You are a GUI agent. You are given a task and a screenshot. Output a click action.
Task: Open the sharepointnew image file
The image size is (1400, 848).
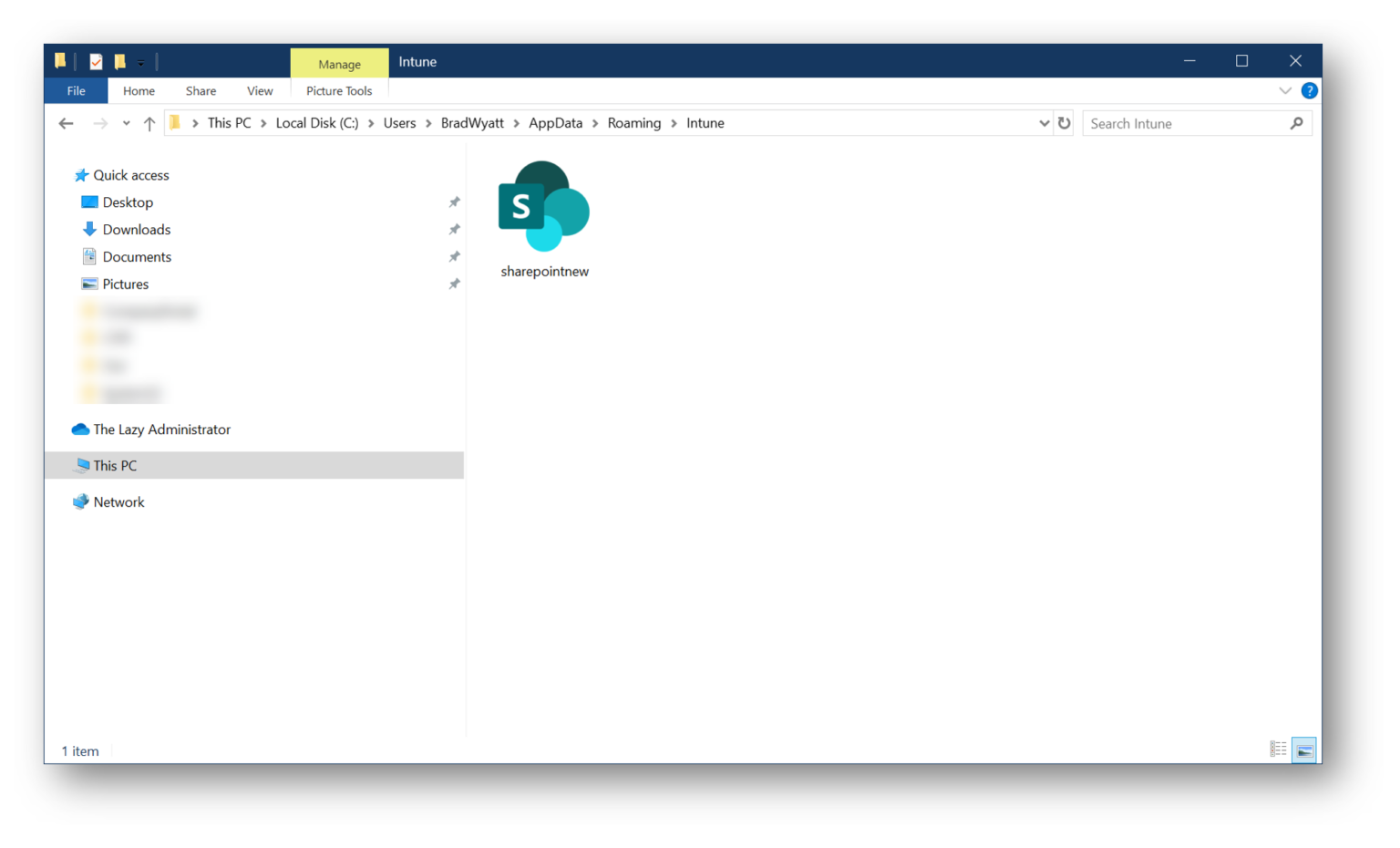(x=544, y=220)
